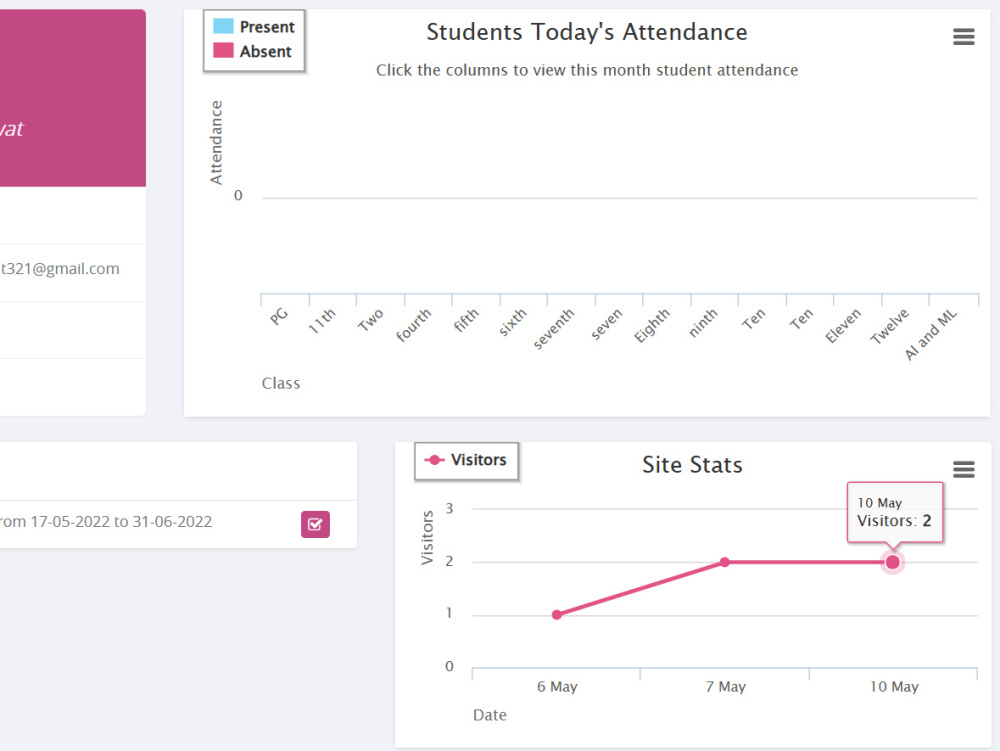Click the blue Present legend swatch
1000x751 pixels.
pos(222,26)
